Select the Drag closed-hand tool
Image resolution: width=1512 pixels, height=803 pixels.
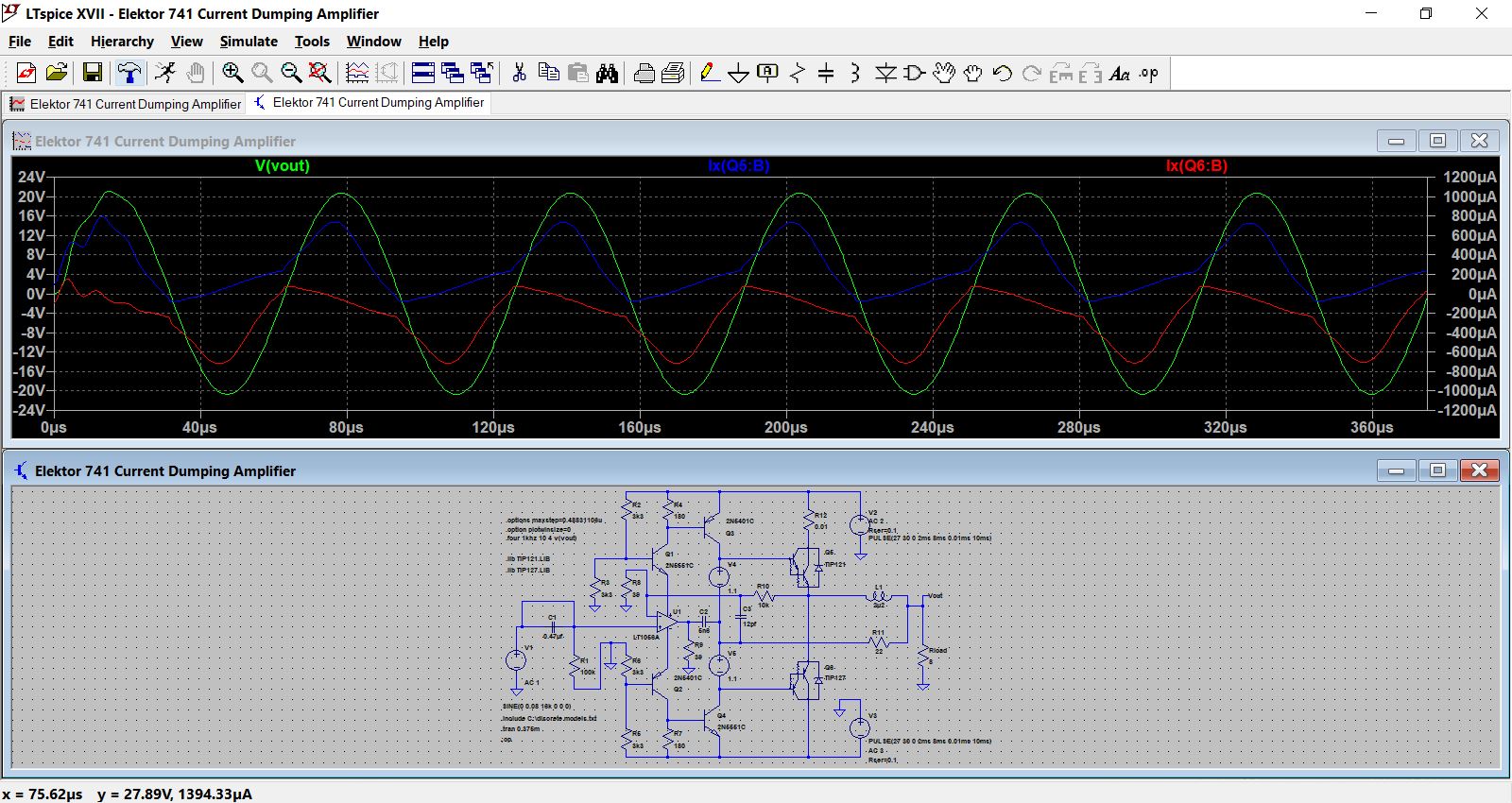tap(972, 73)
